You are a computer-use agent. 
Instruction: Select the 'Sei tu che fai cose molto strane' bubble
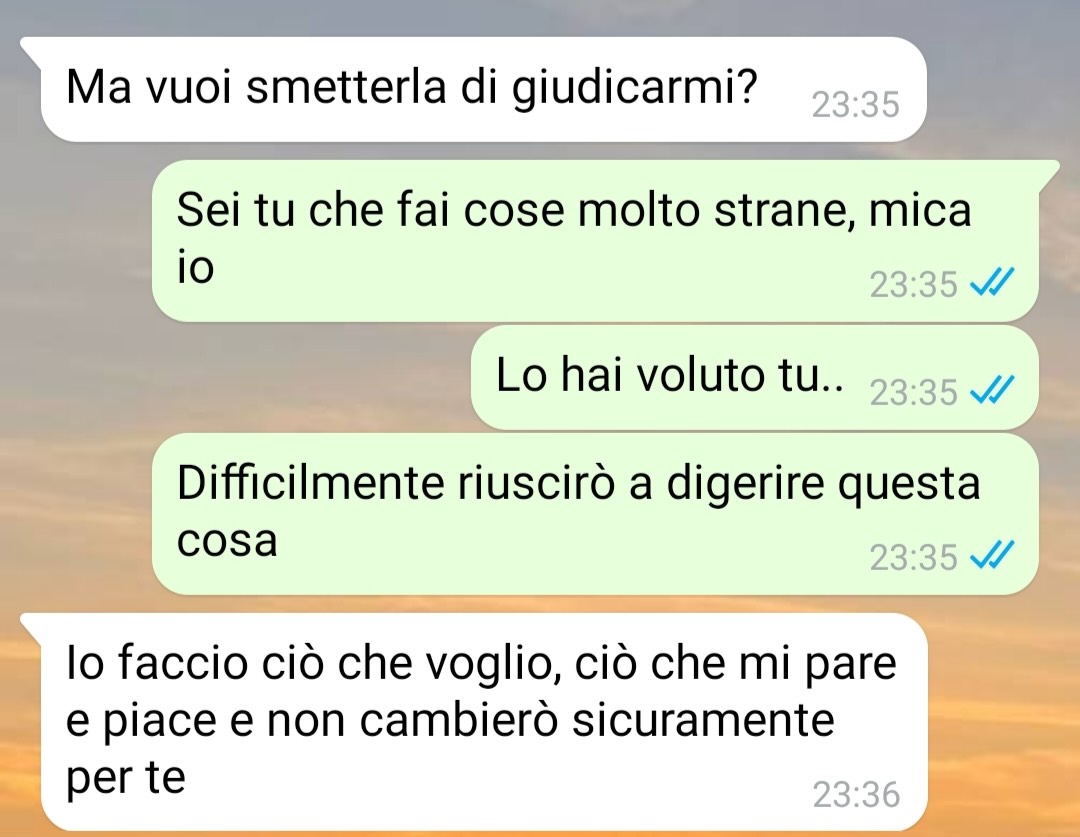pyautogui.click(x=595, y=240)
